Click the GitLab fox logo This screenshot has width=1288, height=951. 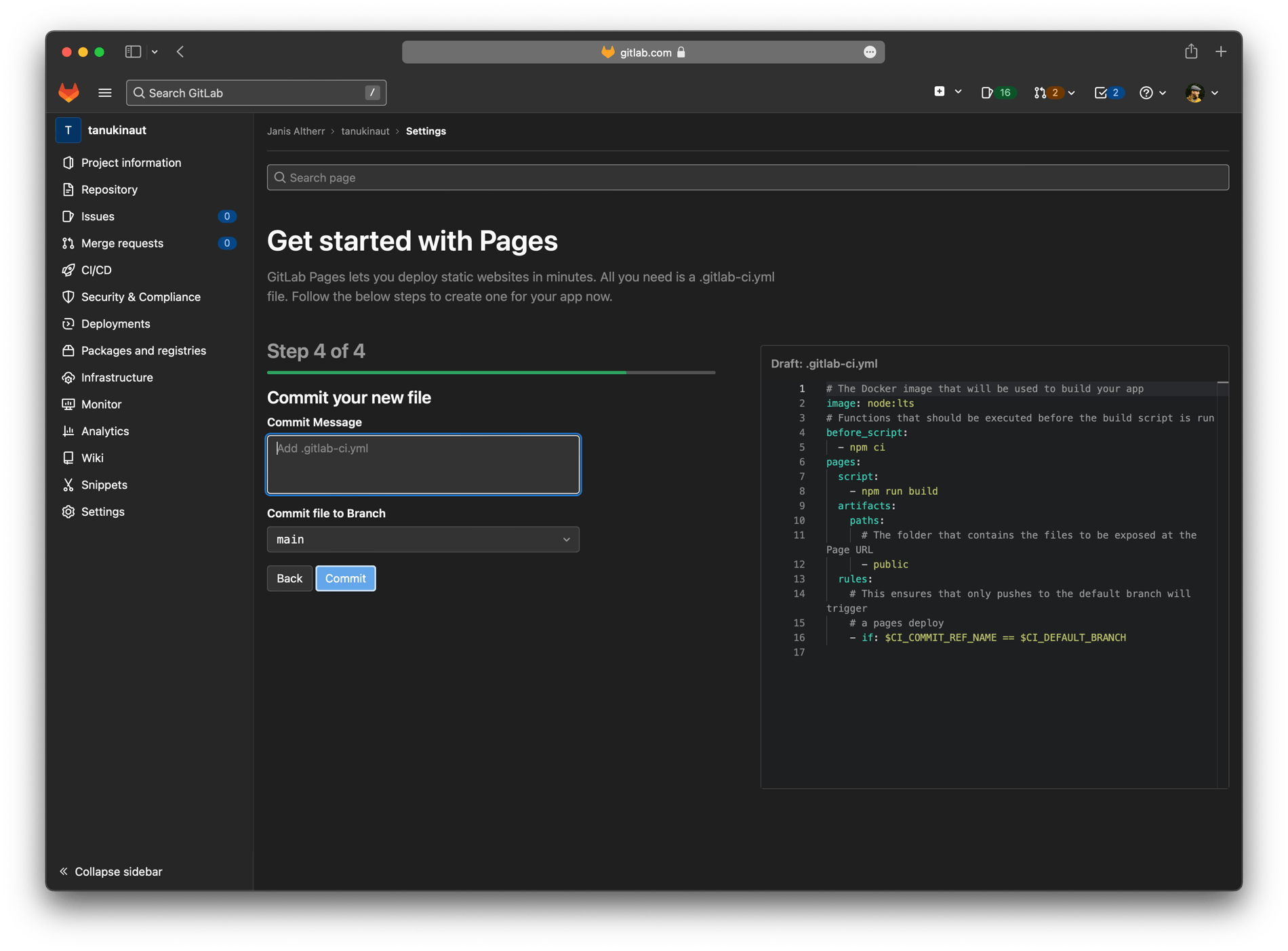point(68,92)
